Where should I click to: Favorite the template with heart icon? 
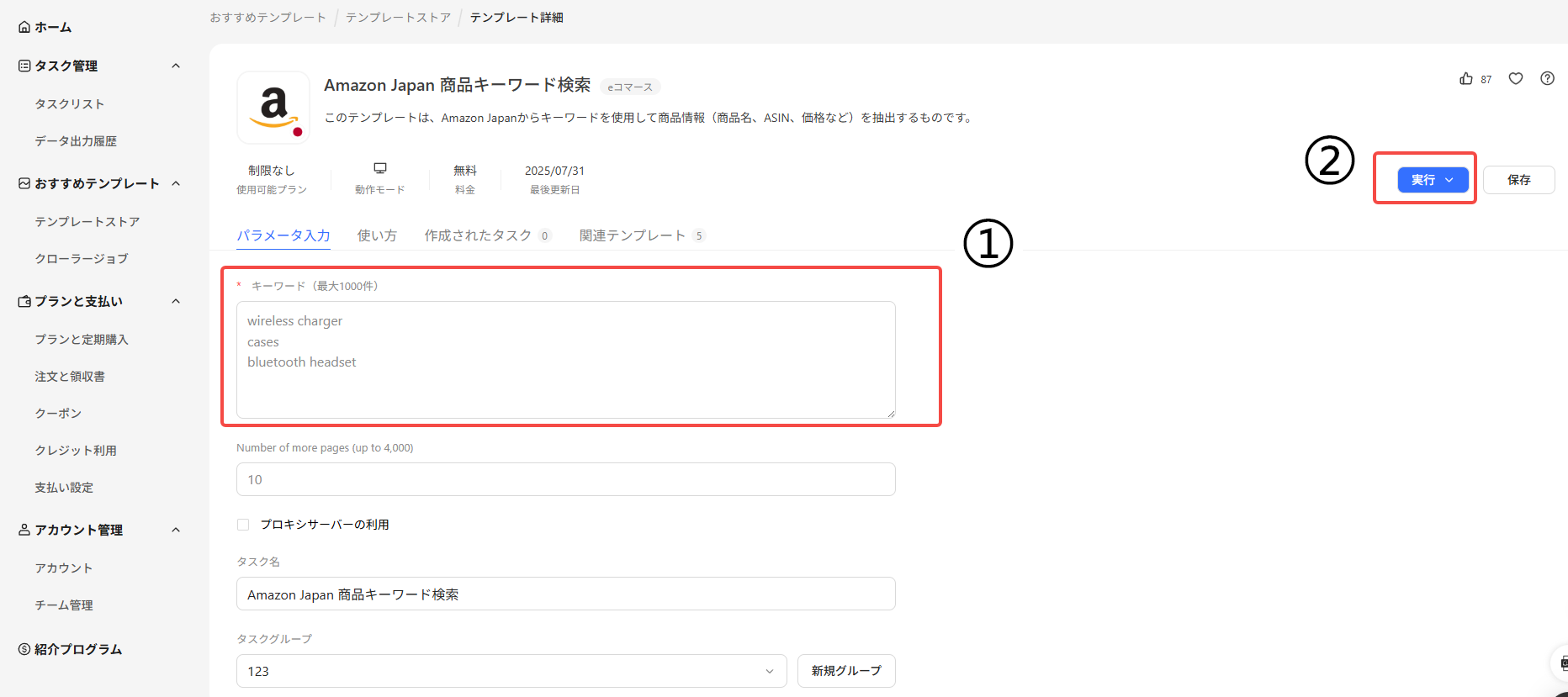pos(1516,78)
